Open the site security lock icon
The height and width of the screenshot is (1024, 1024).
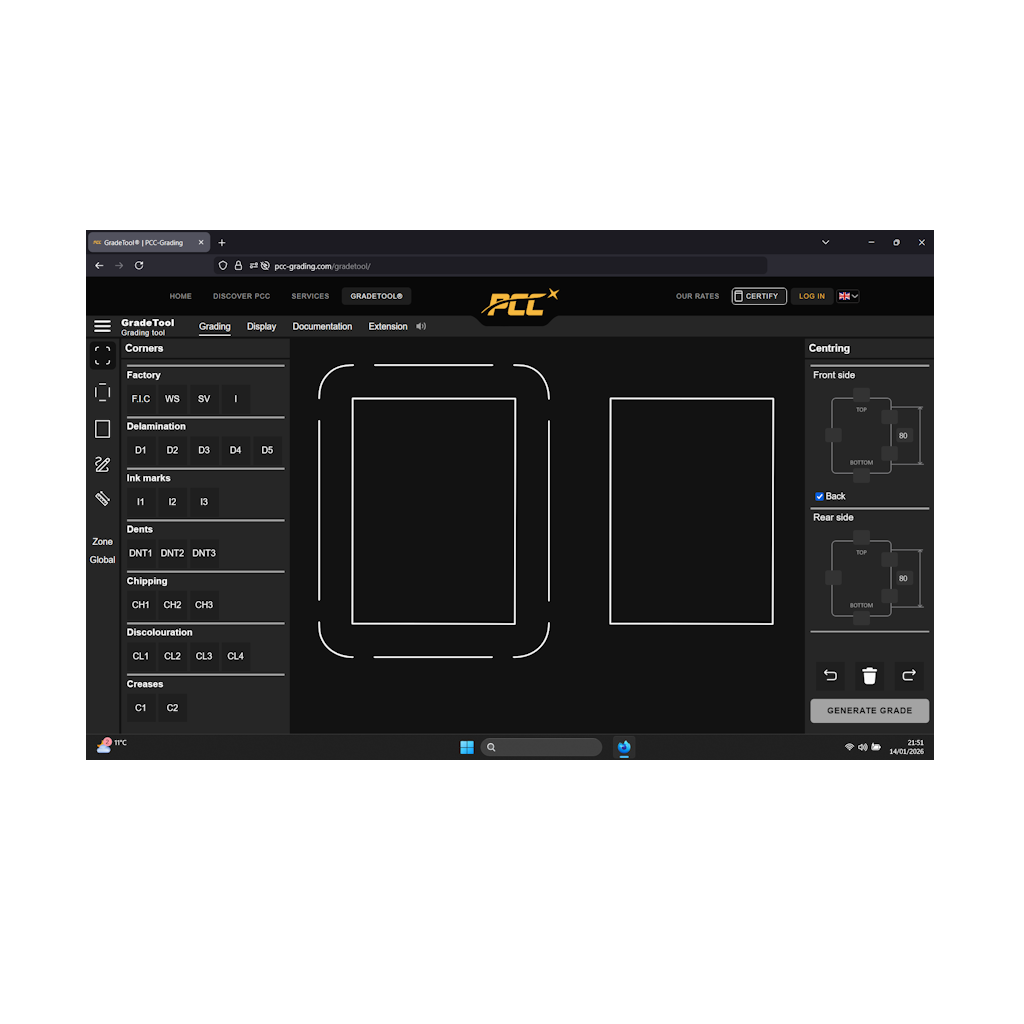coord(238,266)
